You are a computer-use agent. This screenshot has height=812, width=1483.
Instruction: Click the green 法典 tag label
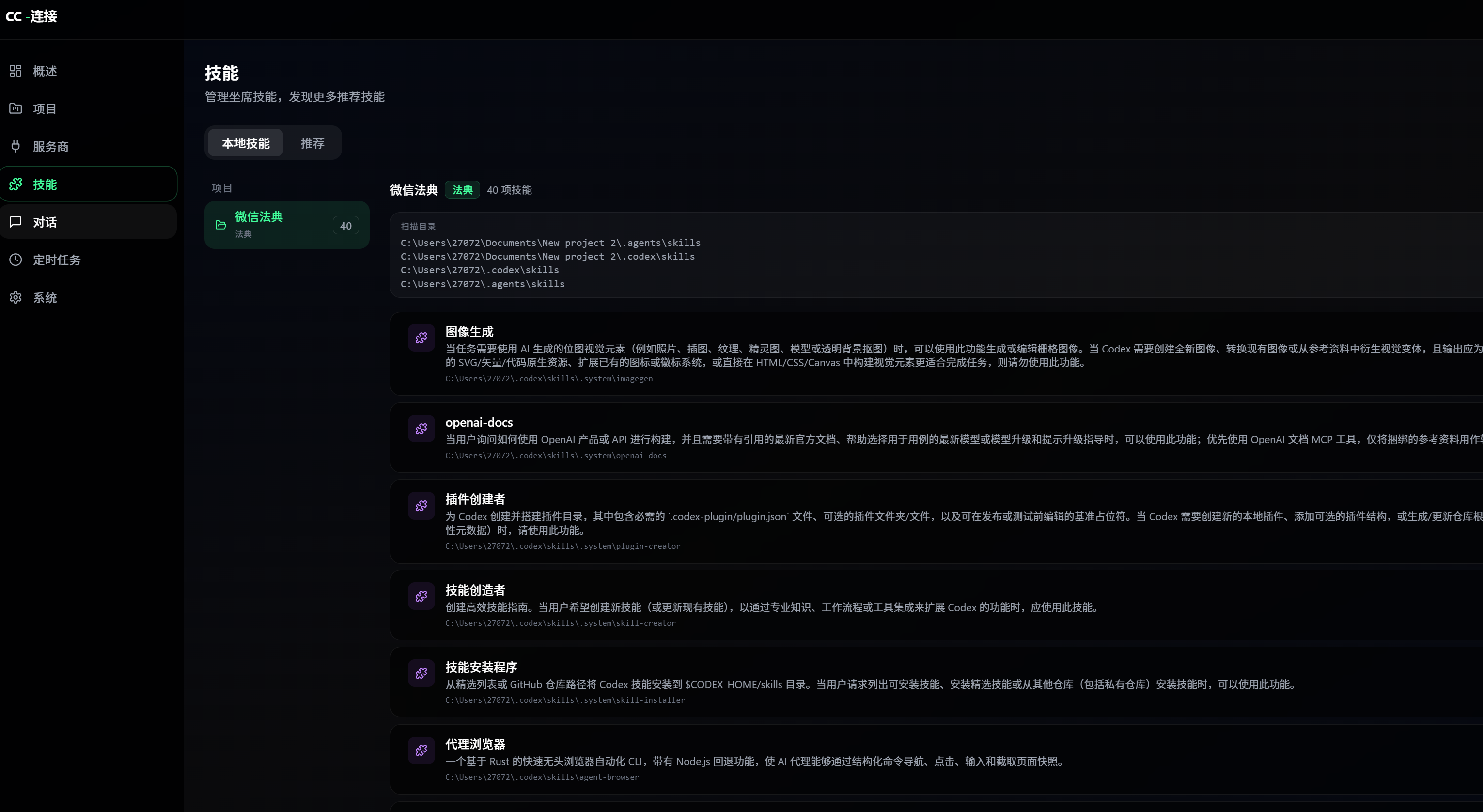[462, 190]
